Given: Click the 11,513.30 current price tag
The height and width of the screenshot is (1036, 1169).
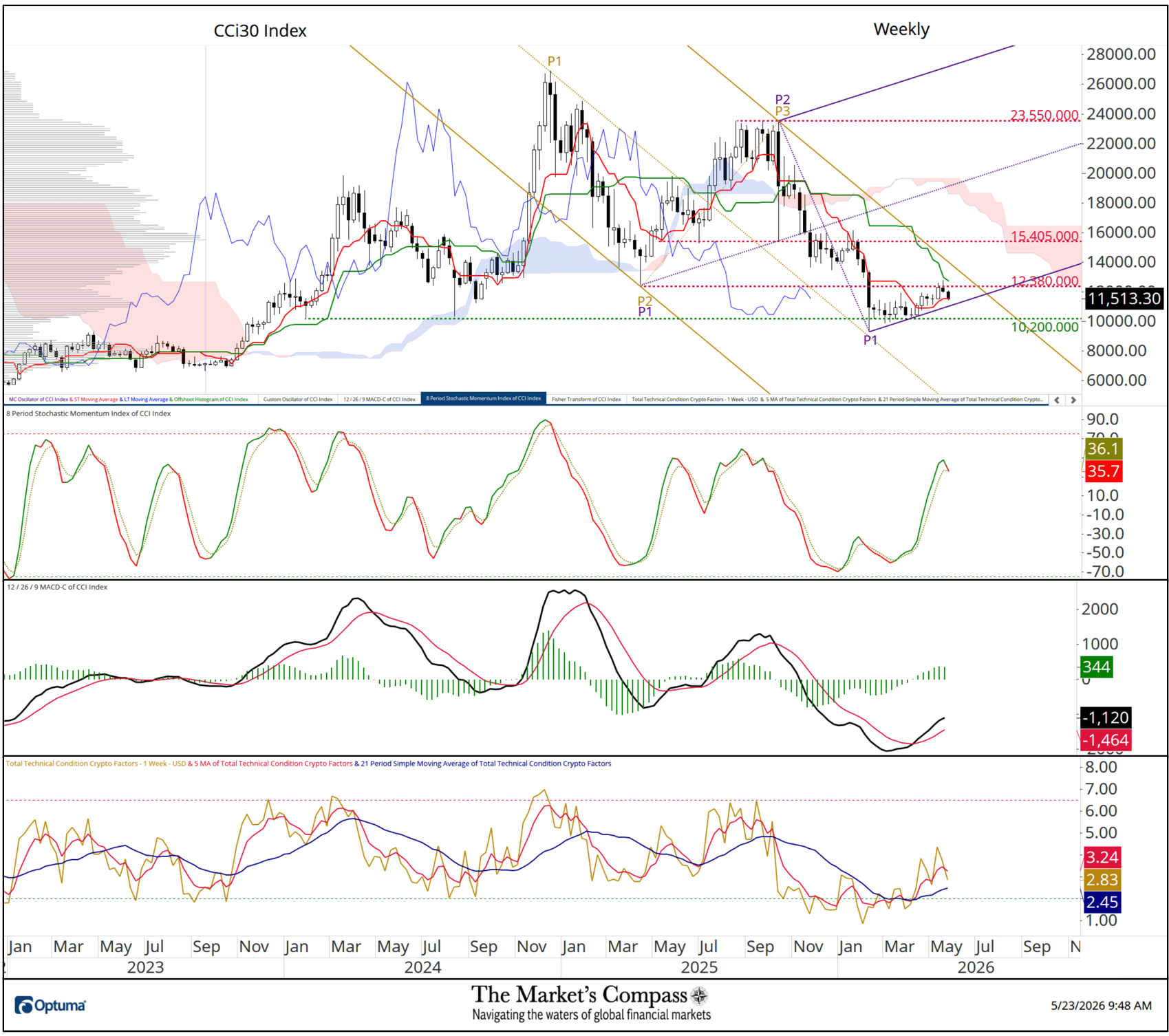Looking at the screenshot, I should [x=1124, y=299].
